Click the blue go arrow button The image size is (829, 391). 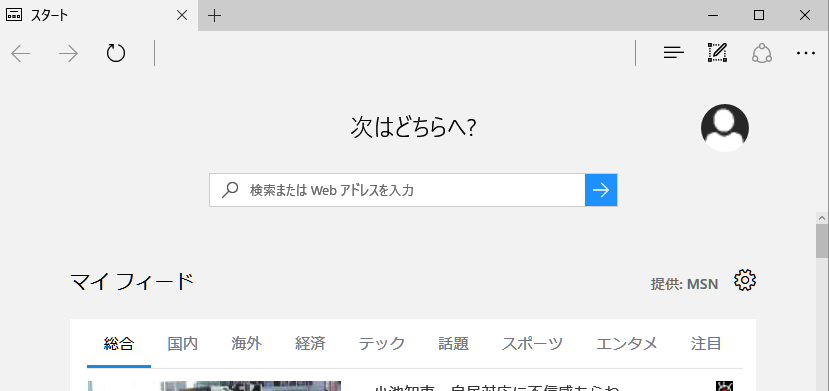tap(601, 190)
